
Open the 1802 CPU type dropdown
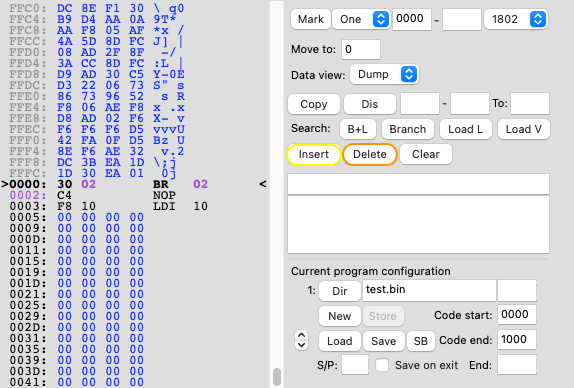click(x=515, y=19)
